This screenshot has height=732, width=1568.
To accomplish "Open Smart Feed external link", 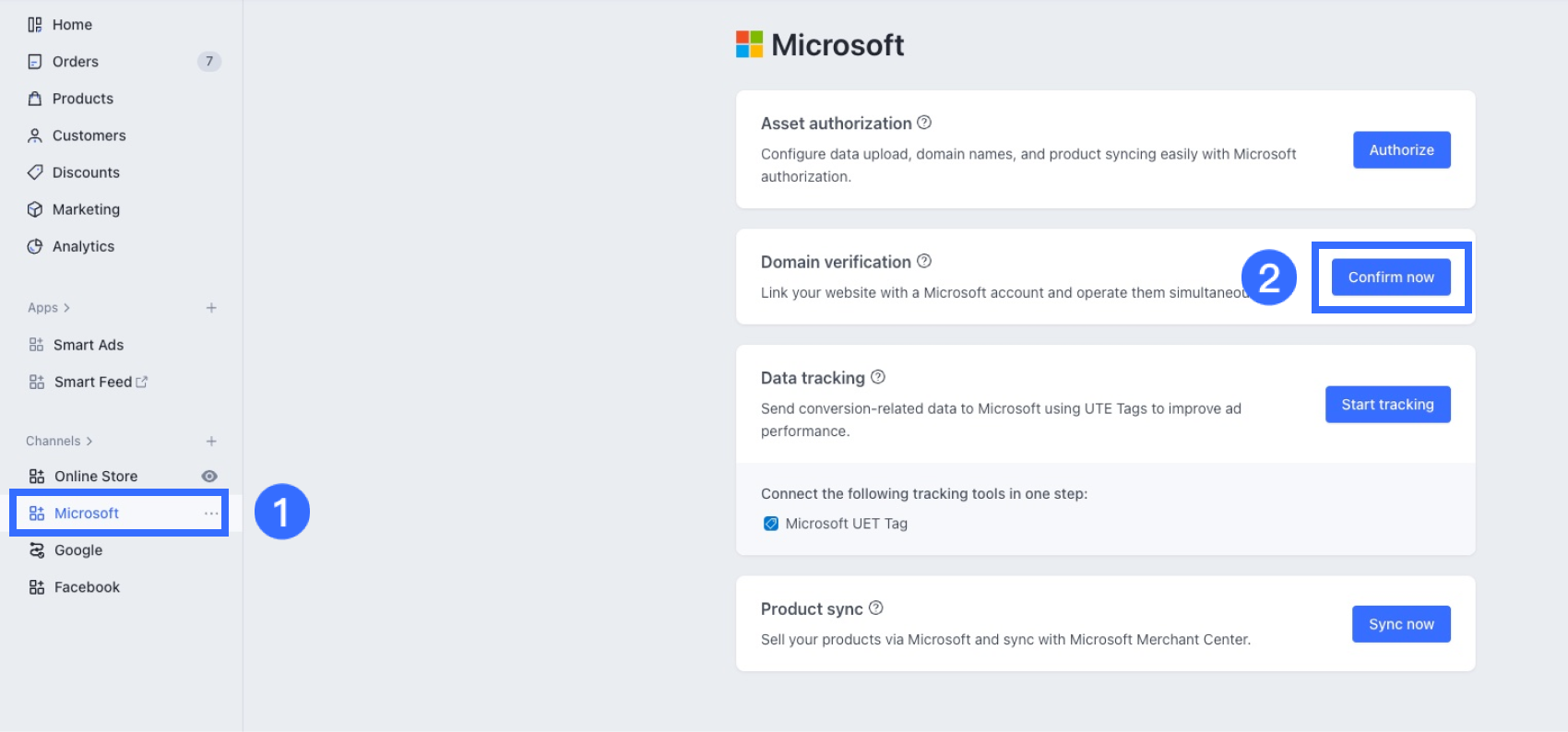I will [x=142, y=382].
